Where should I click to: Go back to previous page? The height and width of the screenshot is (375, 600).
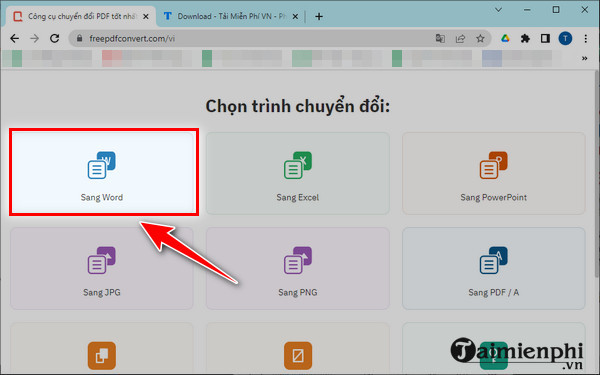tap(15, 38)
